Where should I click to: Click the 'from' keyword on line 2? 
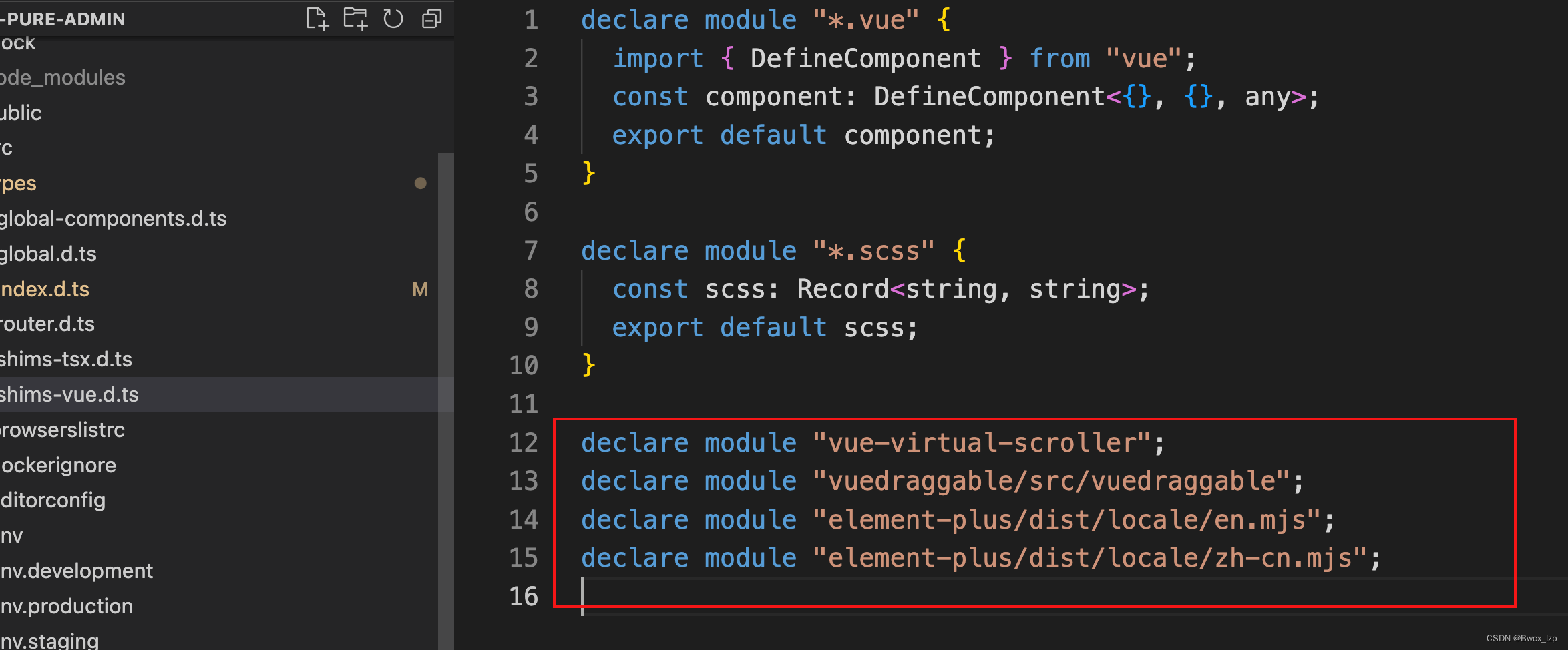coord(1060,59)
